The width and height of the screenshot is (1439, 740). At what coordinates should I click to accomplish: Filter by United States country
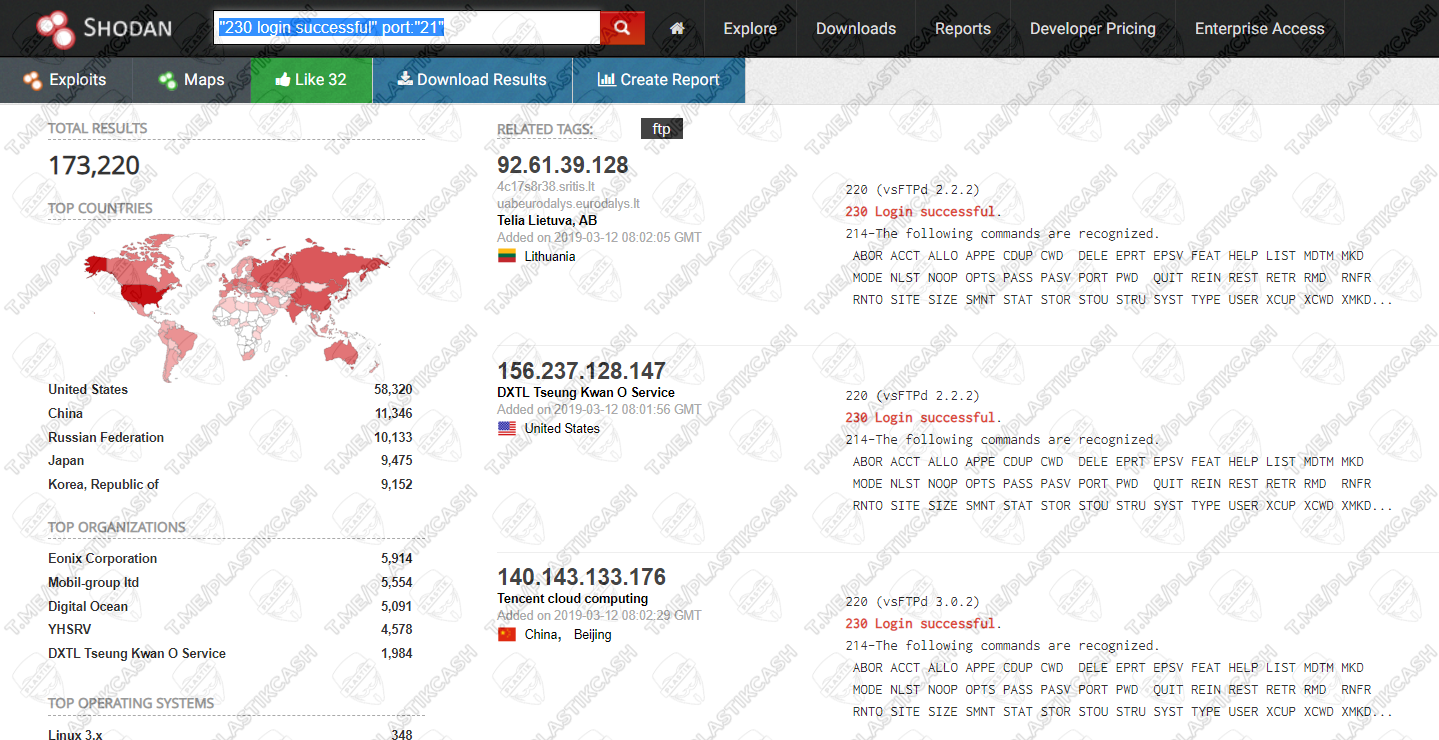pos(88,389)
